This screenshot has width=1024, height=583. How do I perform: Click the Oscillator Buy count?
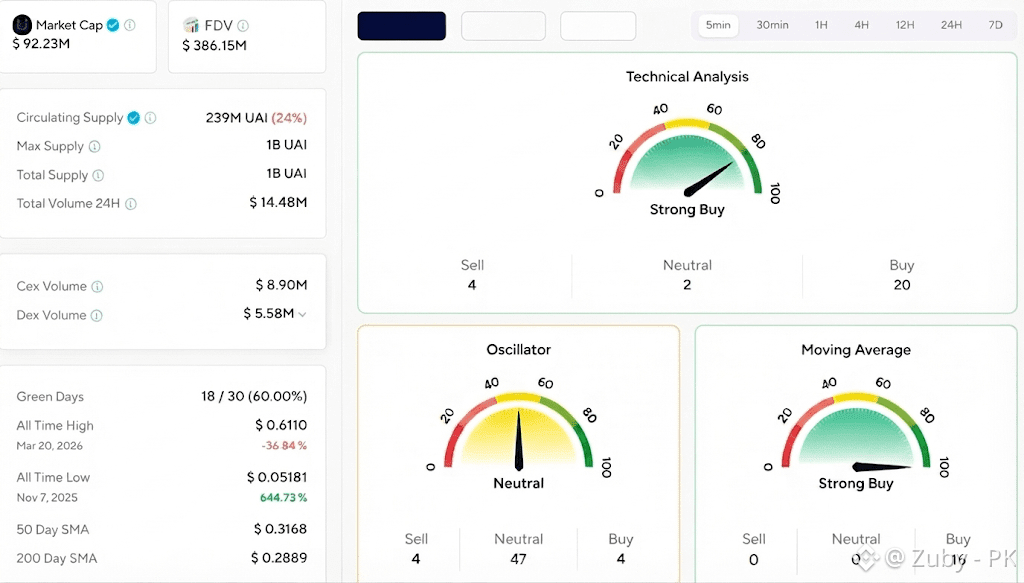click(620, 559)
